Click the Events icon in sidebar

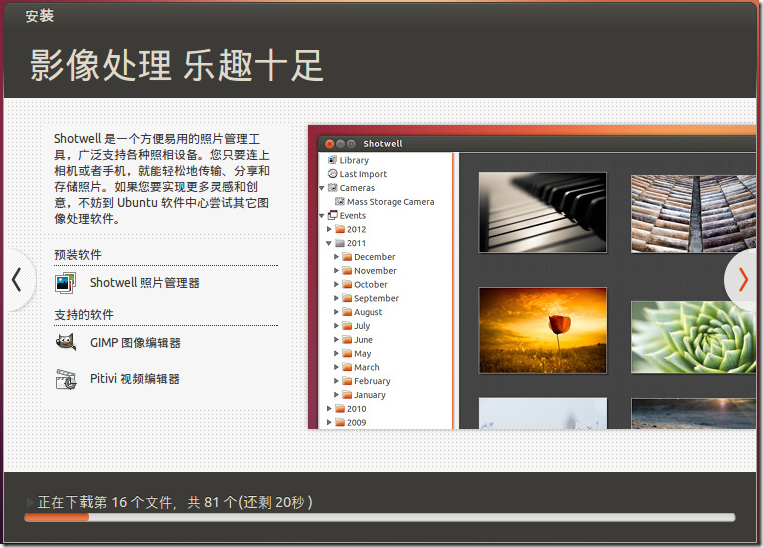[x=332, y=215]
